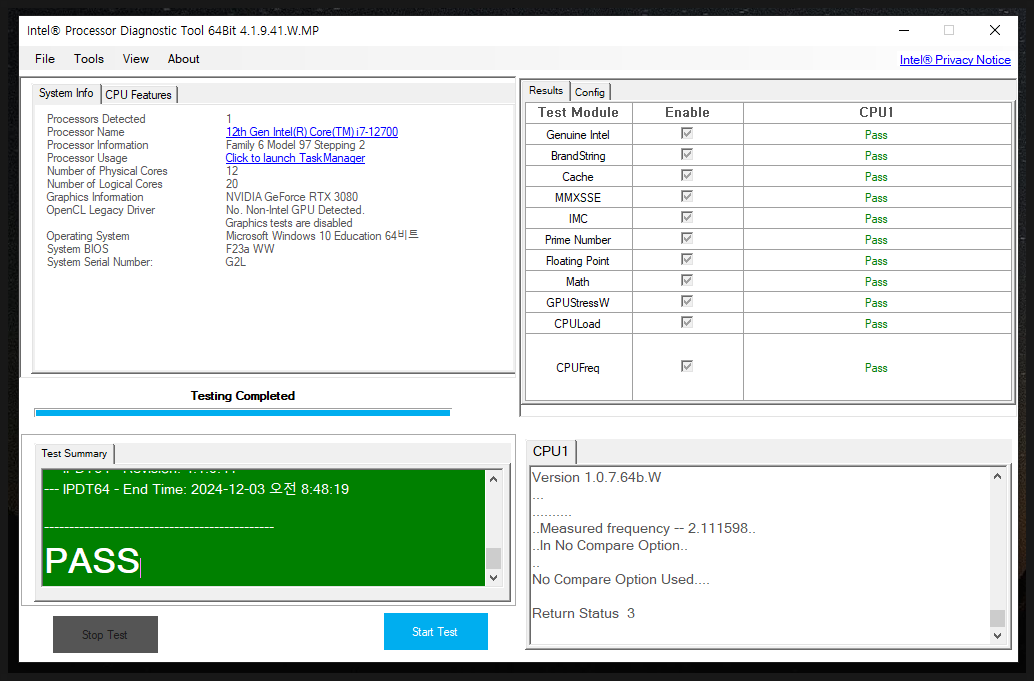Image resolution: width=1034 pixels, height=681 pixels.
Task: Toggle the Genuine Intel enable checkbox
Action: coord(686,133)
